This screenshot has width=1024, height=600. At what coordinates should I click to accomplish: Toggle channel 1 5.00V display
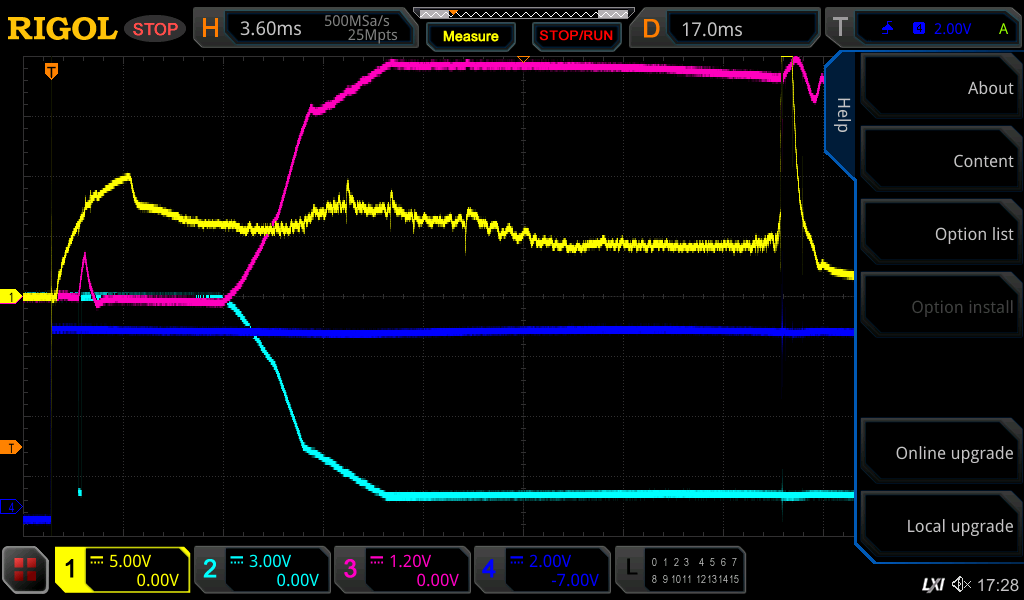(x=122, y=570)
